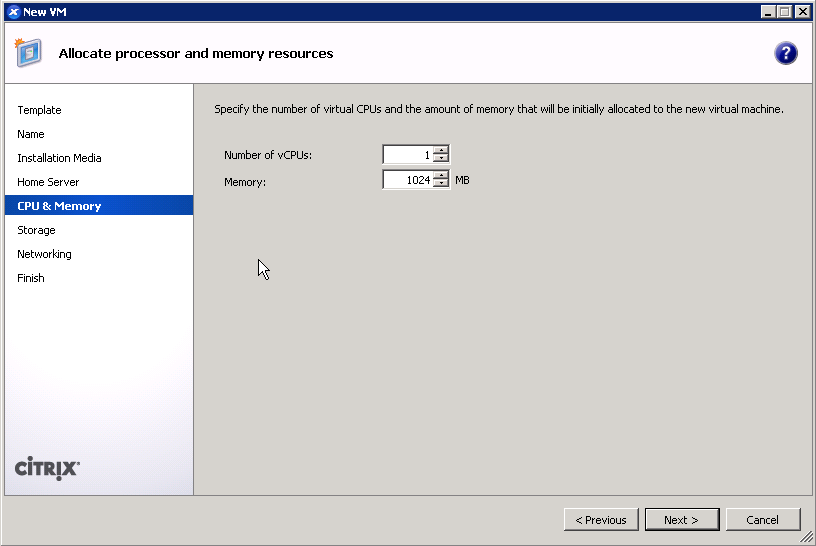Increase memory with the up arrow
816x546 pixels.
click(x=441, y=175)
